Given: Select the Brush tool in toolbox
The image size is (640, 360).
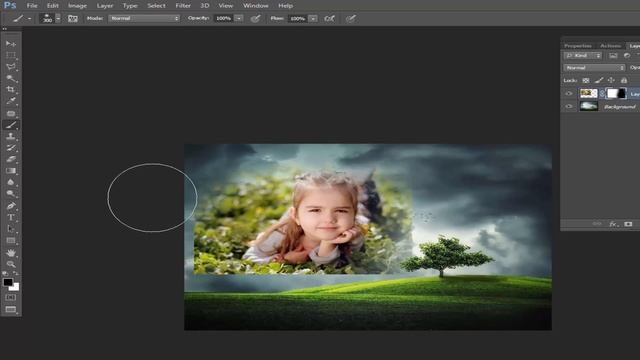Looking at the screenshot, I should (x=11, y=125).
